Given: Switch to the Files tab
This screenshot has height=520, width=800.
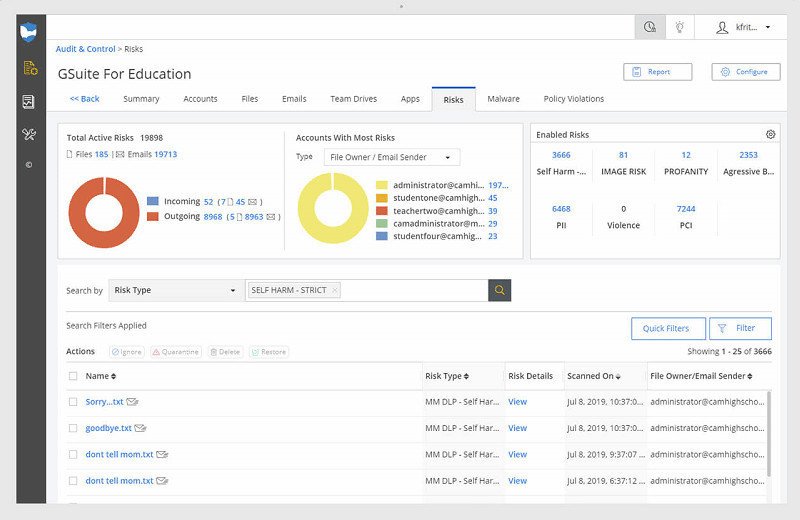Looking at the screenshot, I should (x=249, y=99).
